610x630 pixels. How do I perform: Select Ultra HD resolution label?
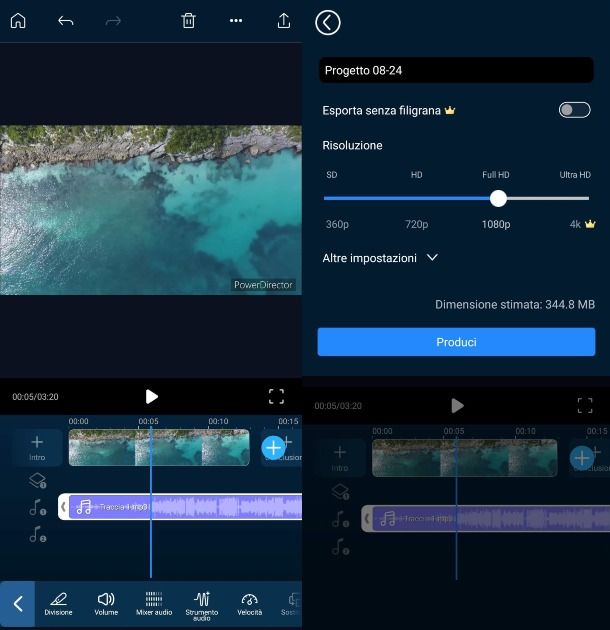[x=575, y=175]
